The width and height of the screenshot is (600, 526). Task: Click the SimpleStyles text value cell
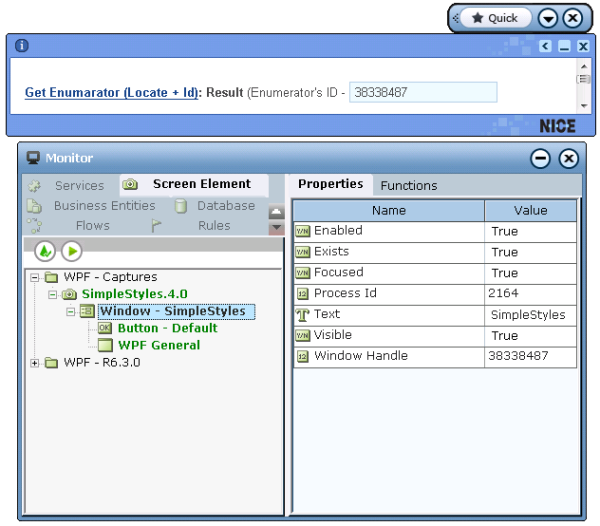click(x=530, y=315)
